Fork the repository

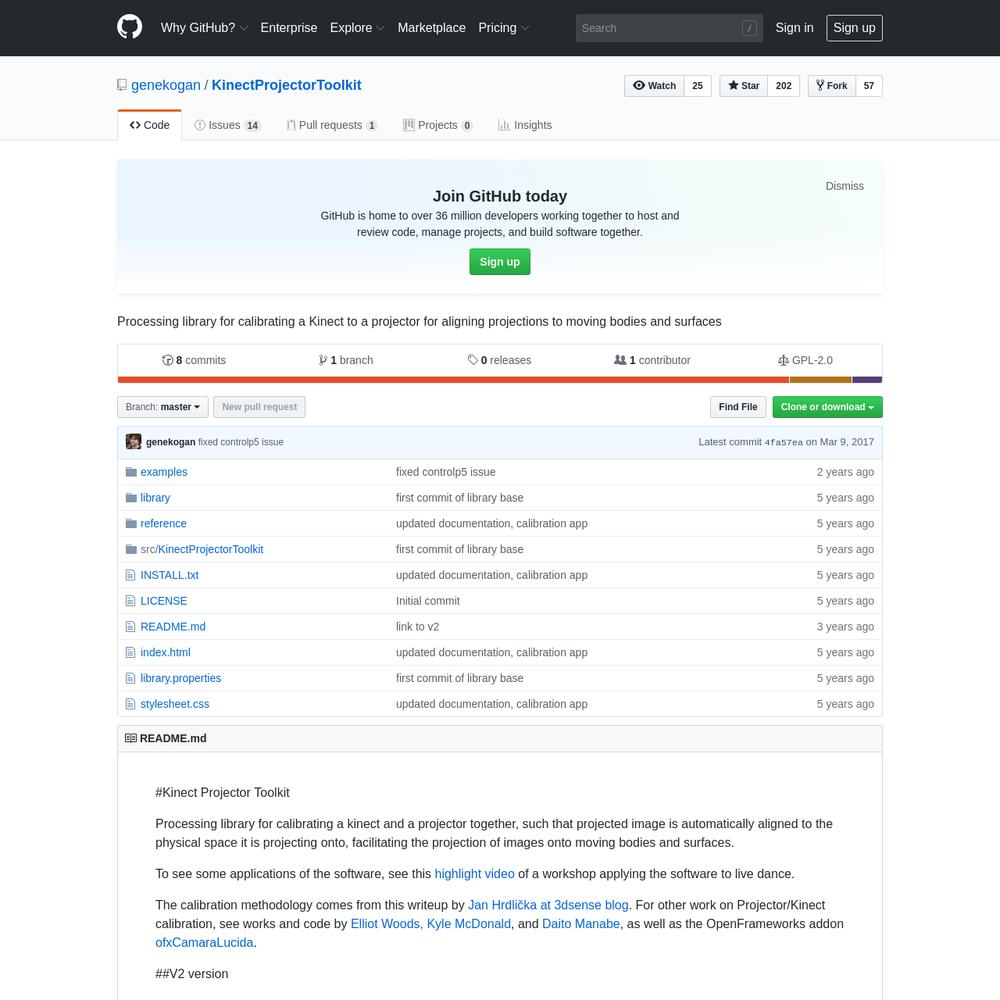pyautogui.click(x=832, y=85)
